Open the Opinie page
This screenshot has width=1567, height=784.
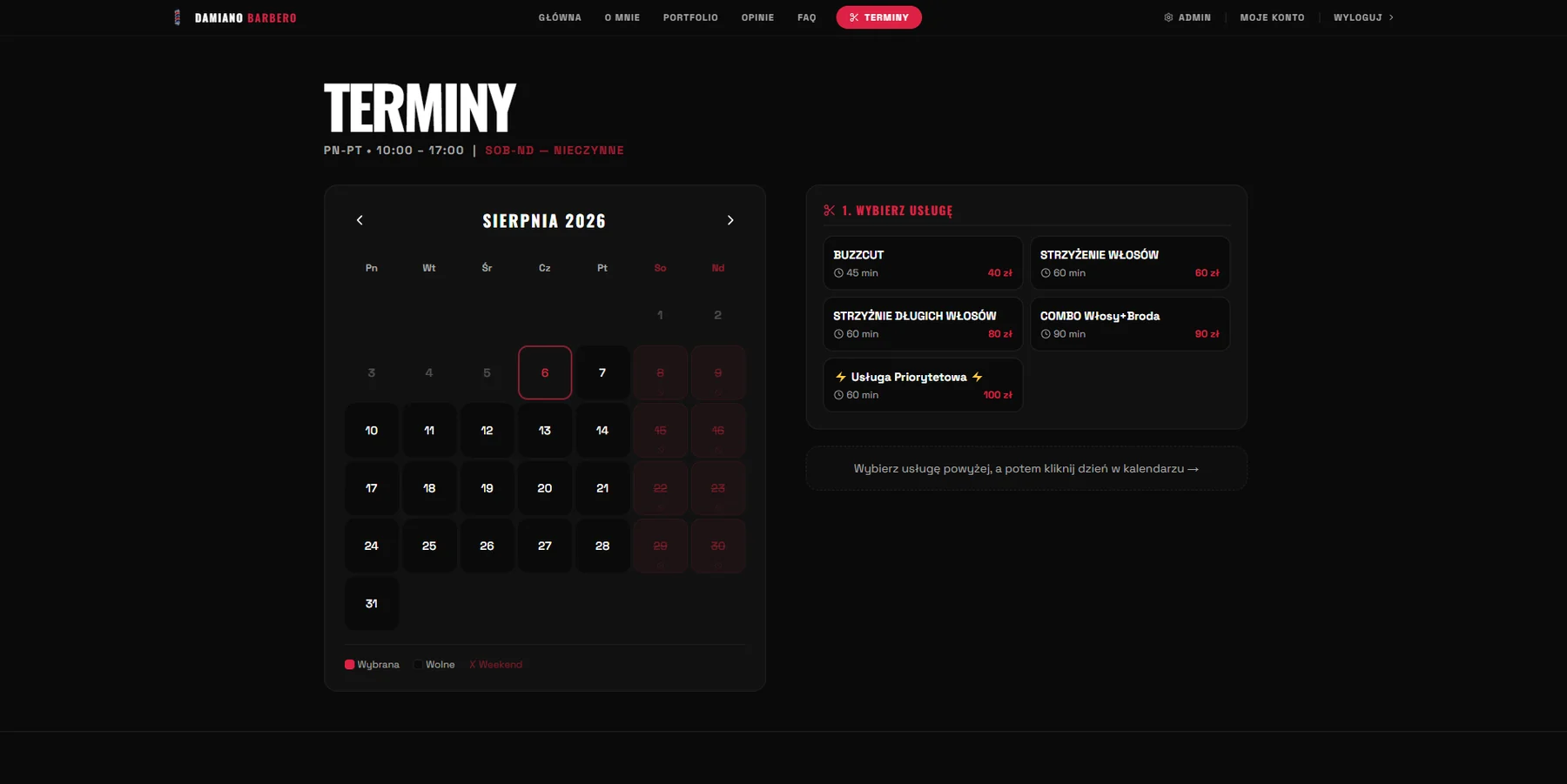point(757,17)
